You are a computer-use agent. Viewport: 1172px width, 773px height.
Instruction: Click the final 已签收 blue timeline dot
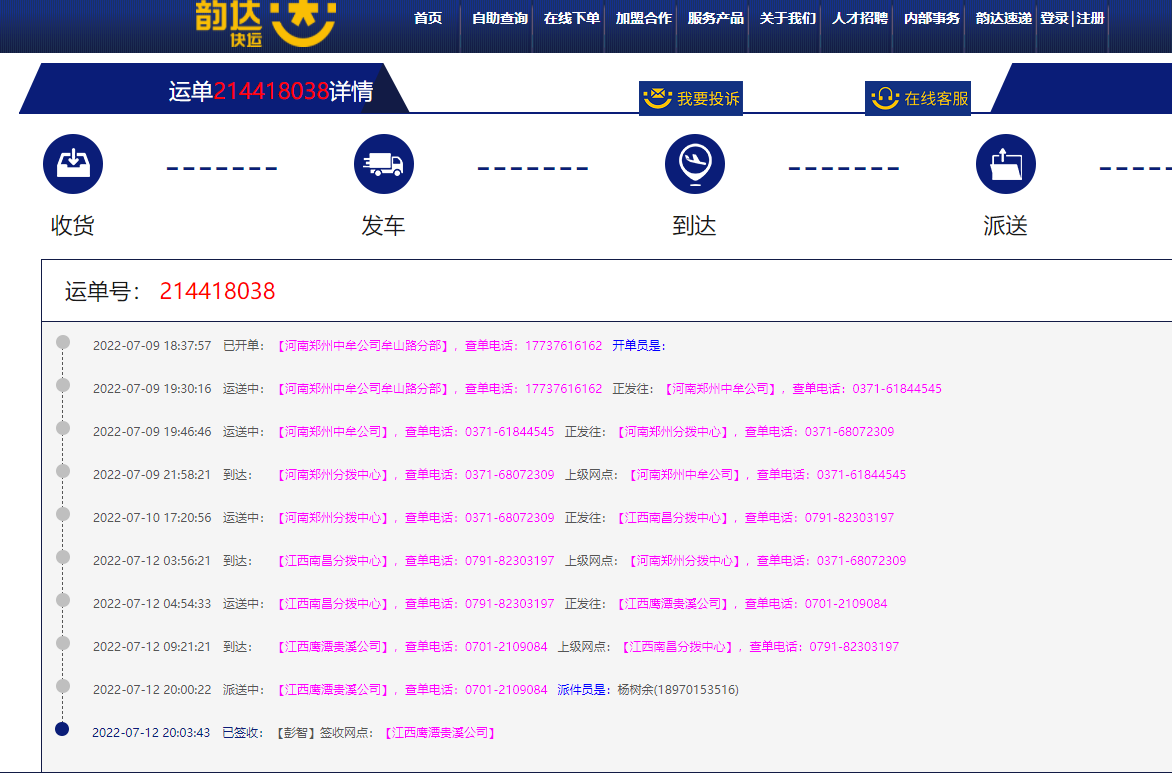63,729
